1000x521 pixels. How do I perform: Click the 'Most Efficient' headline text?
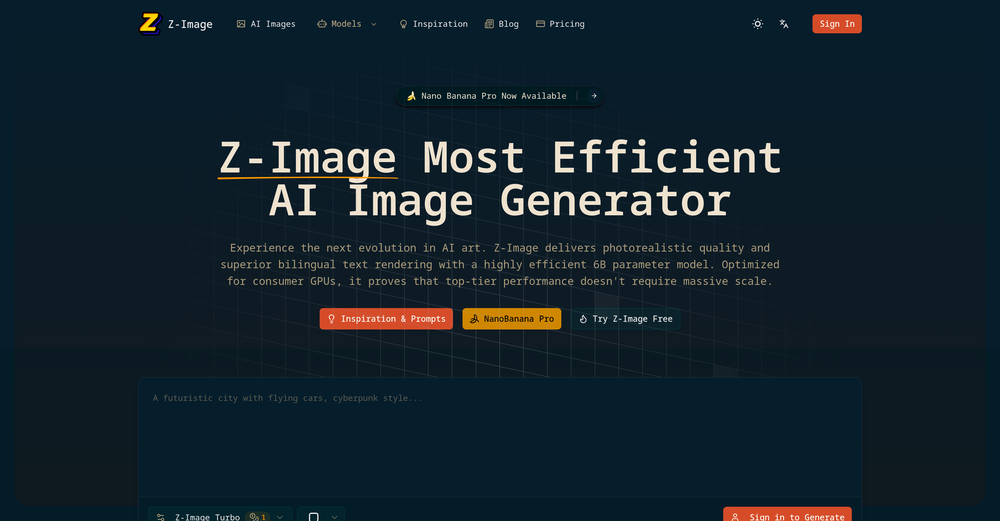[602, 157]
